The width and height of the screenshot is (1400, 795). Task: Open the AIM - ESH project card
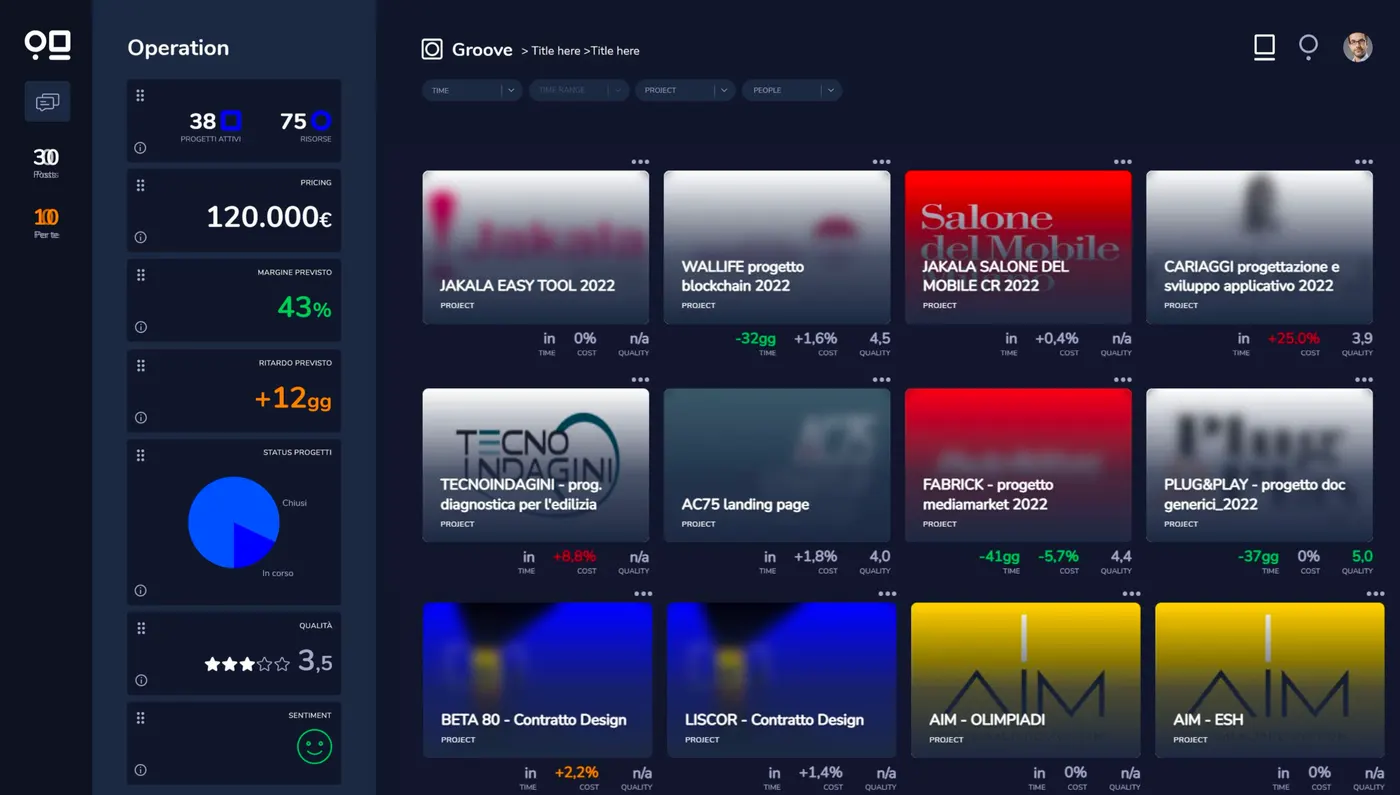(x=1269, y=680)
